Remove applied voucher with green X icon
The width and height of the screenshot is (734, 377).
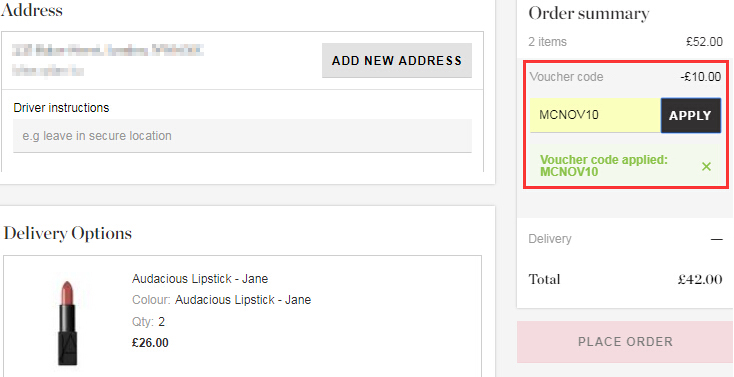[x=706, y=166]
